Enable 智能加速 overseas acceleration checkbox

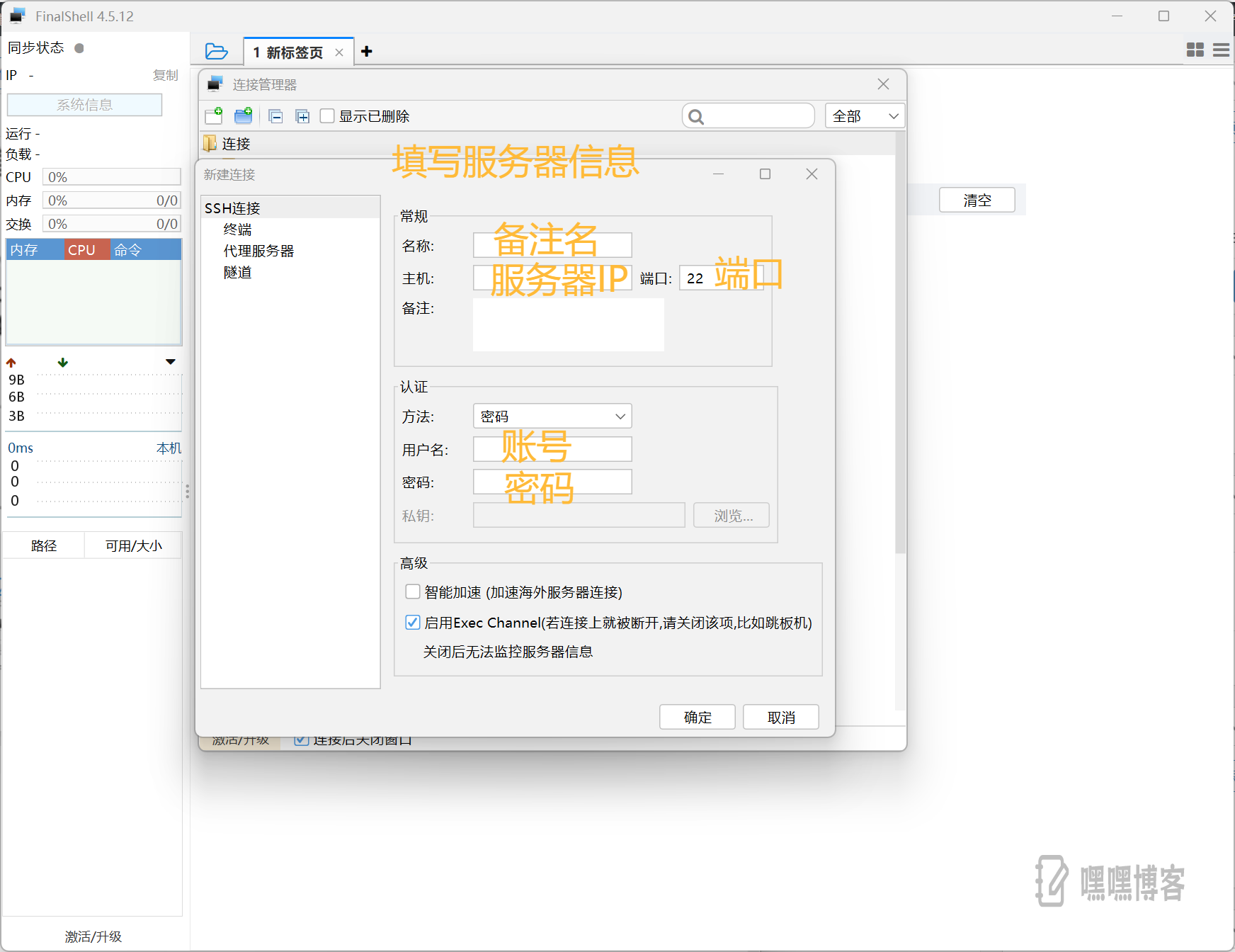click(413, 591)
